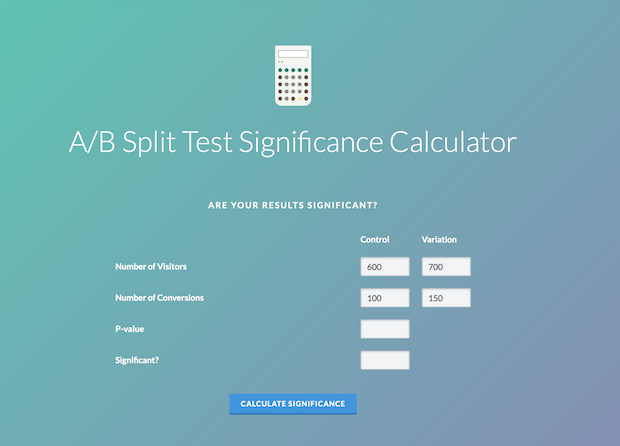620x446 pixels.
Task: Click the red indicator dot on the calculator icon
Action: click(x=280, y=61)
